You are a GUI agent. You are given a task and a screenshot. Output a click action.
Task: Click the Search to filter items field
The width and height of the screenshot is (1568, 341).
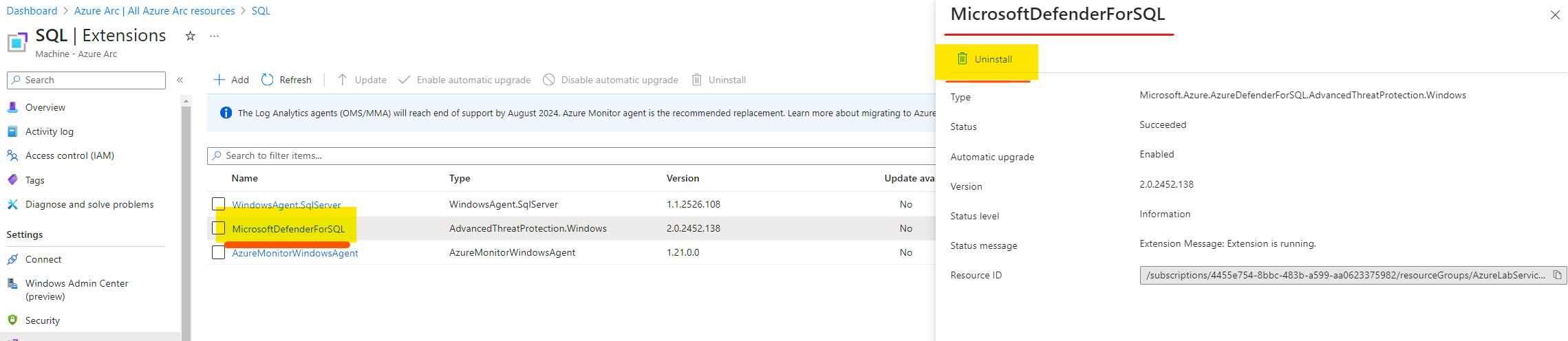pyautogui.click(x=571, y=156)
